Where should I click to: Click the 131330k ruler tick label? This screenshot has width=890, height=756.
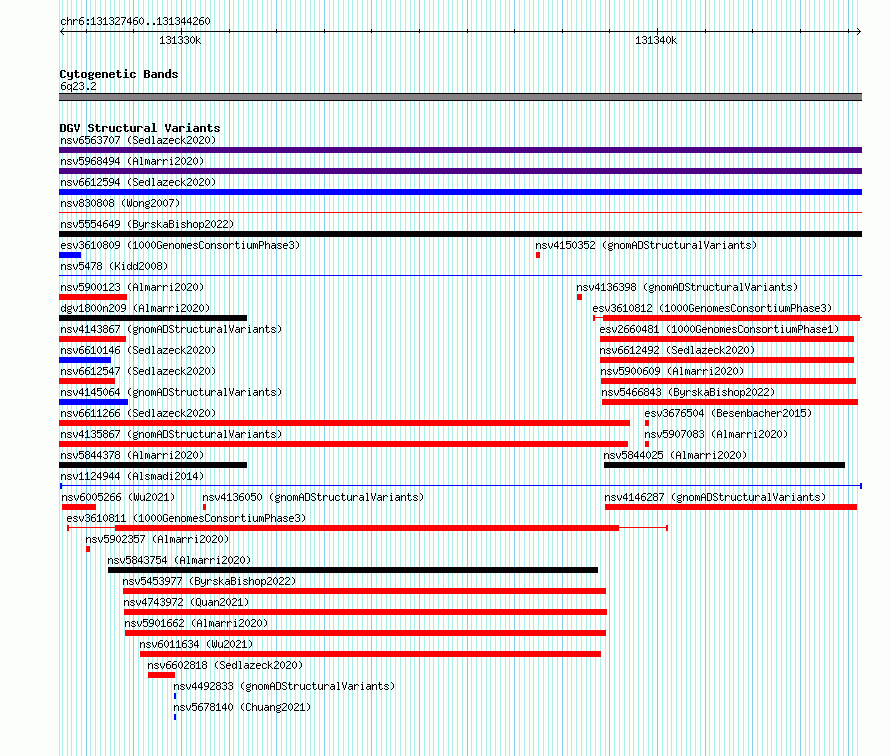coord(180,40)
